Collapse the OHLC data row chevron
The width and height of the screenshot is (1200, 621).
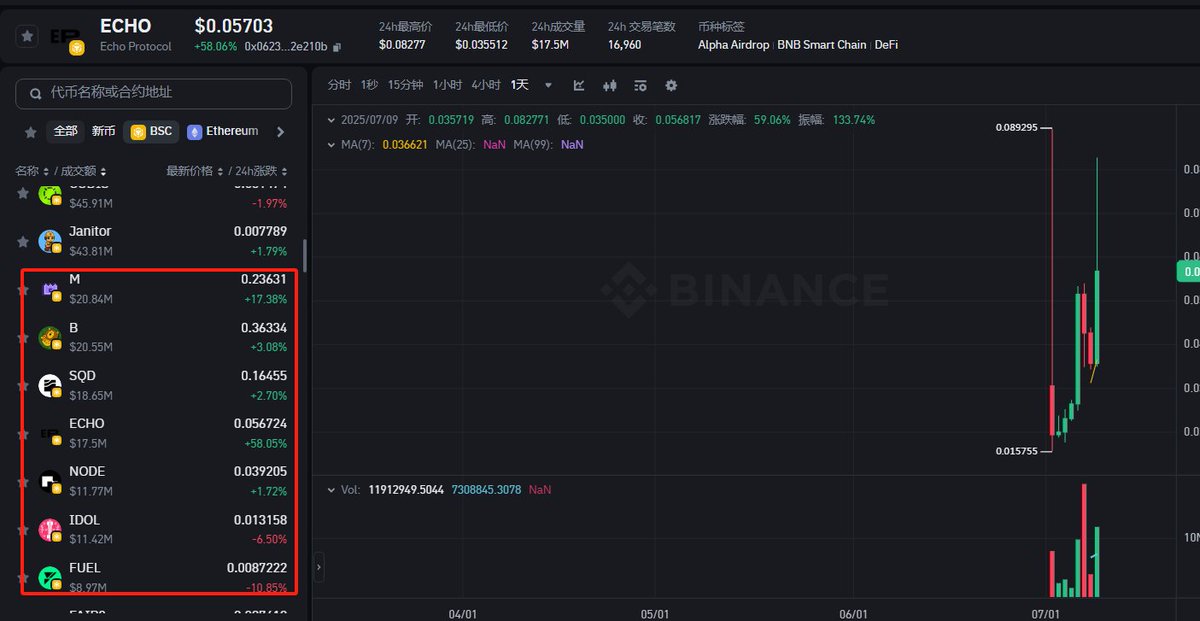(332, 120)
